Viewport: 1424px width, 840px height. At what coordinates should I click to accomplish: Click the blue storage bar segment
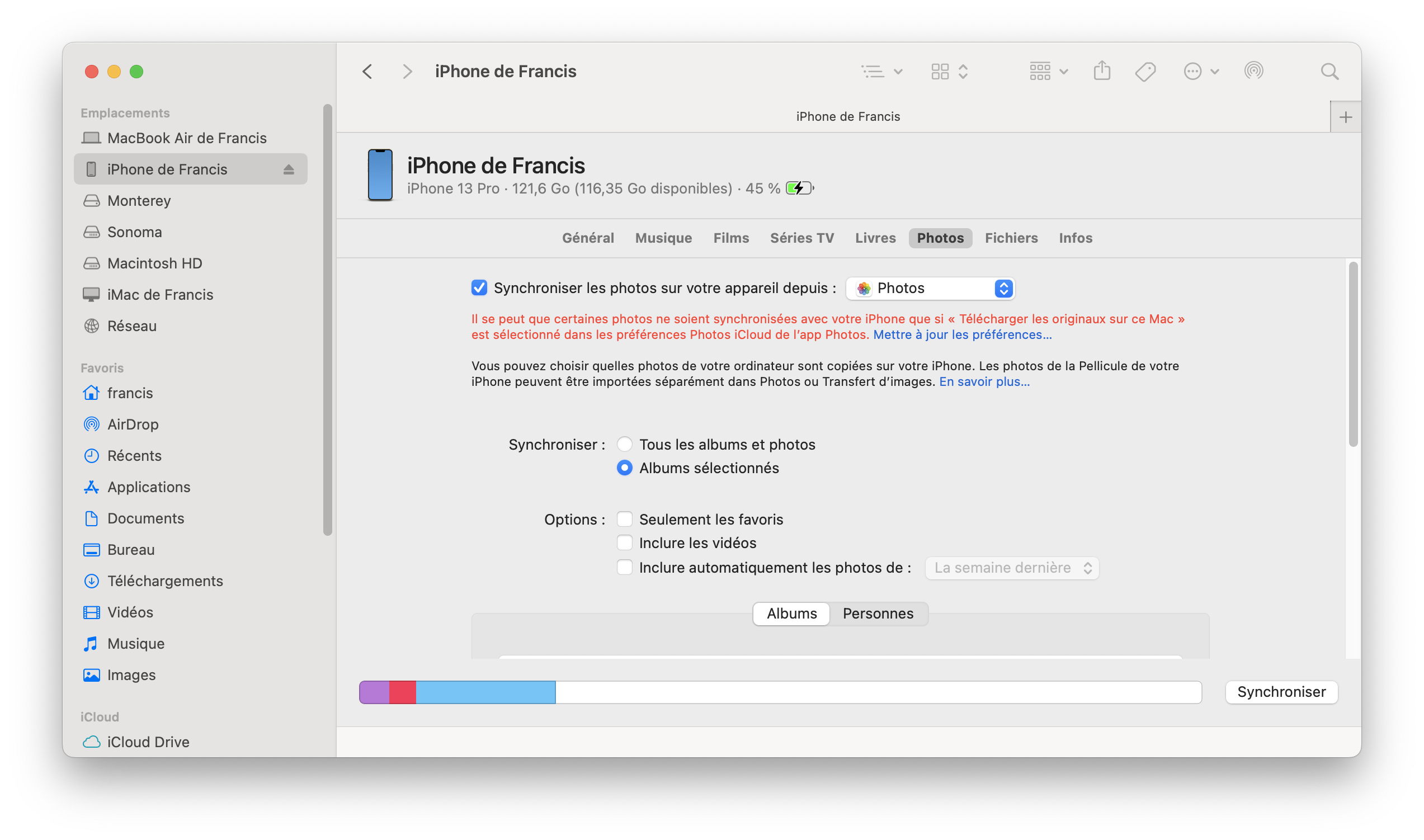[485, 692]
